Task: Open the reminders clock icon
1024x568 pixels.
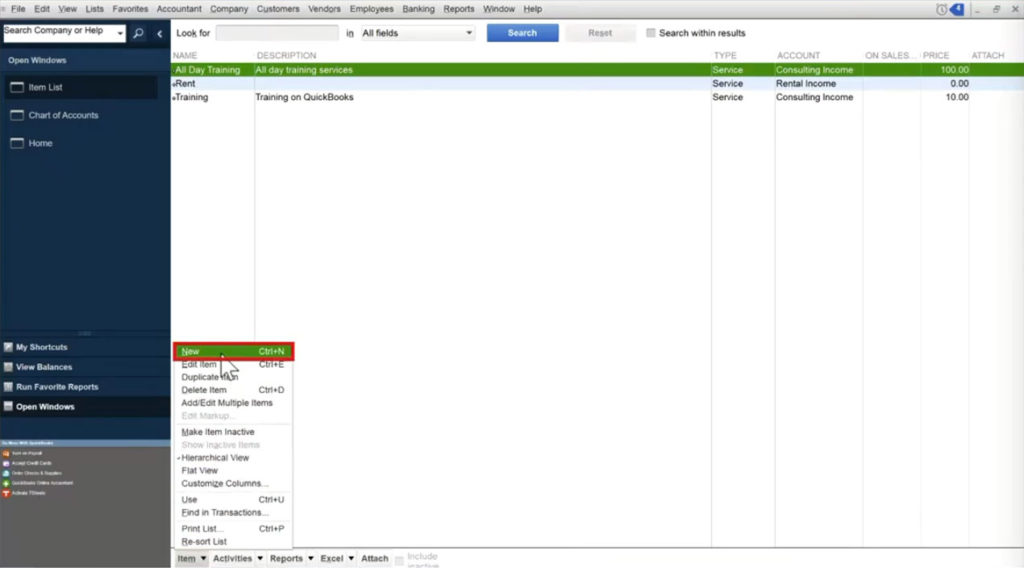Action: pyautogui.click(x=941, y=9)
